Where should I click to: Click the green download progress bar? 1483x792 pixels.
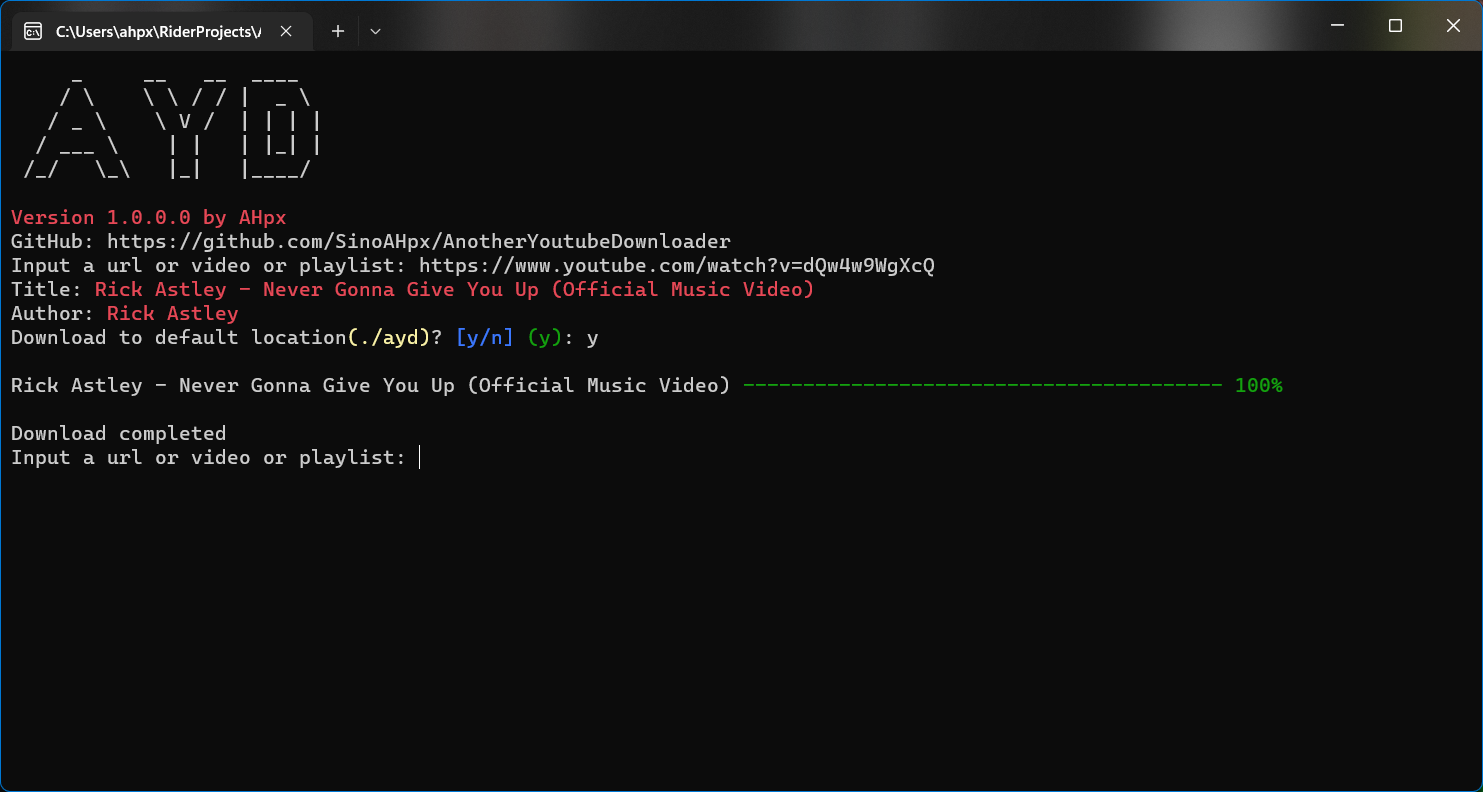point(982,385)
